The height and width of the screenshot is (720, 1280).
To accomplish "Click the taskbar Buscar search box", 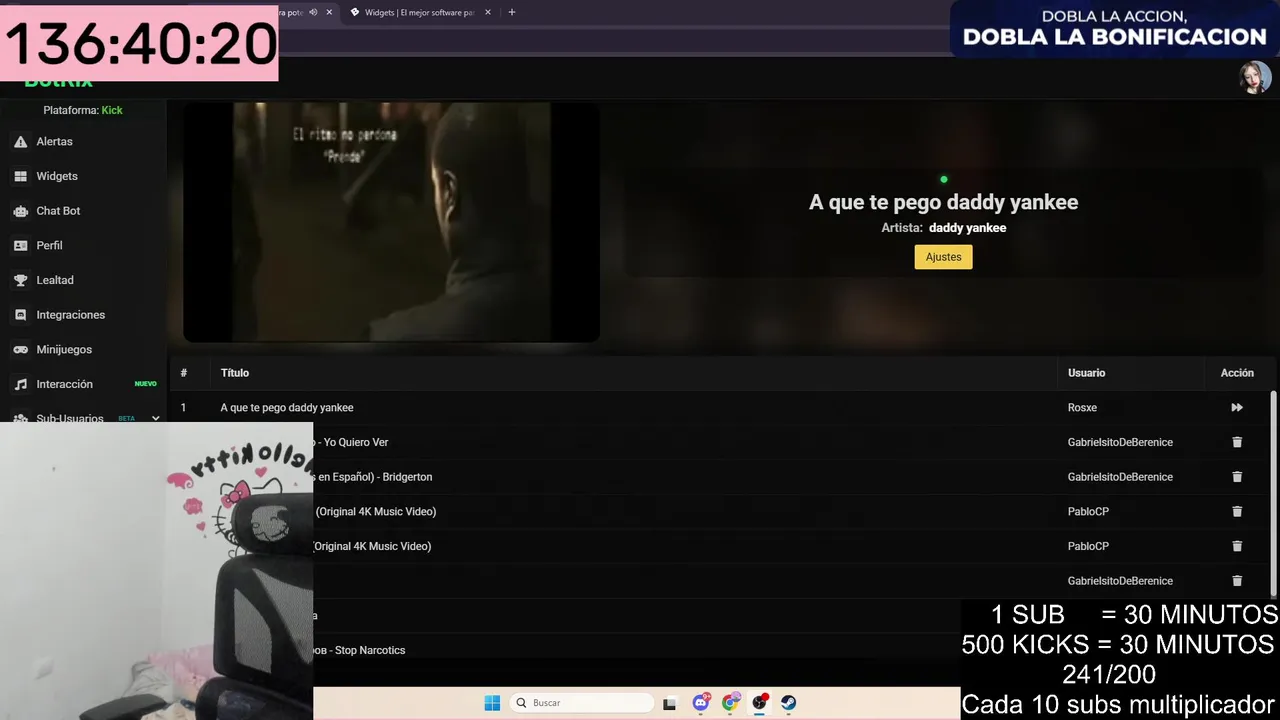I will (x=583, y=703).
